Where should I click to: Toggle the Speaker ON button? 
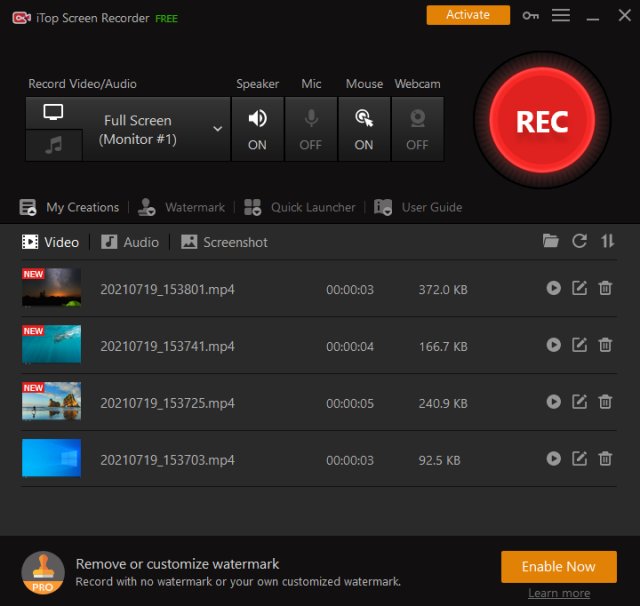258,129
